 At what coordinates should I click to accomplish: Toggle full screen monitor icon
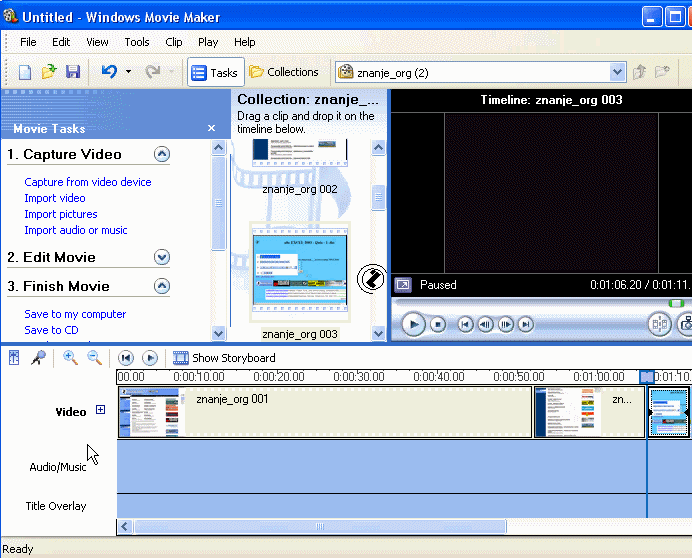point(403,285)
